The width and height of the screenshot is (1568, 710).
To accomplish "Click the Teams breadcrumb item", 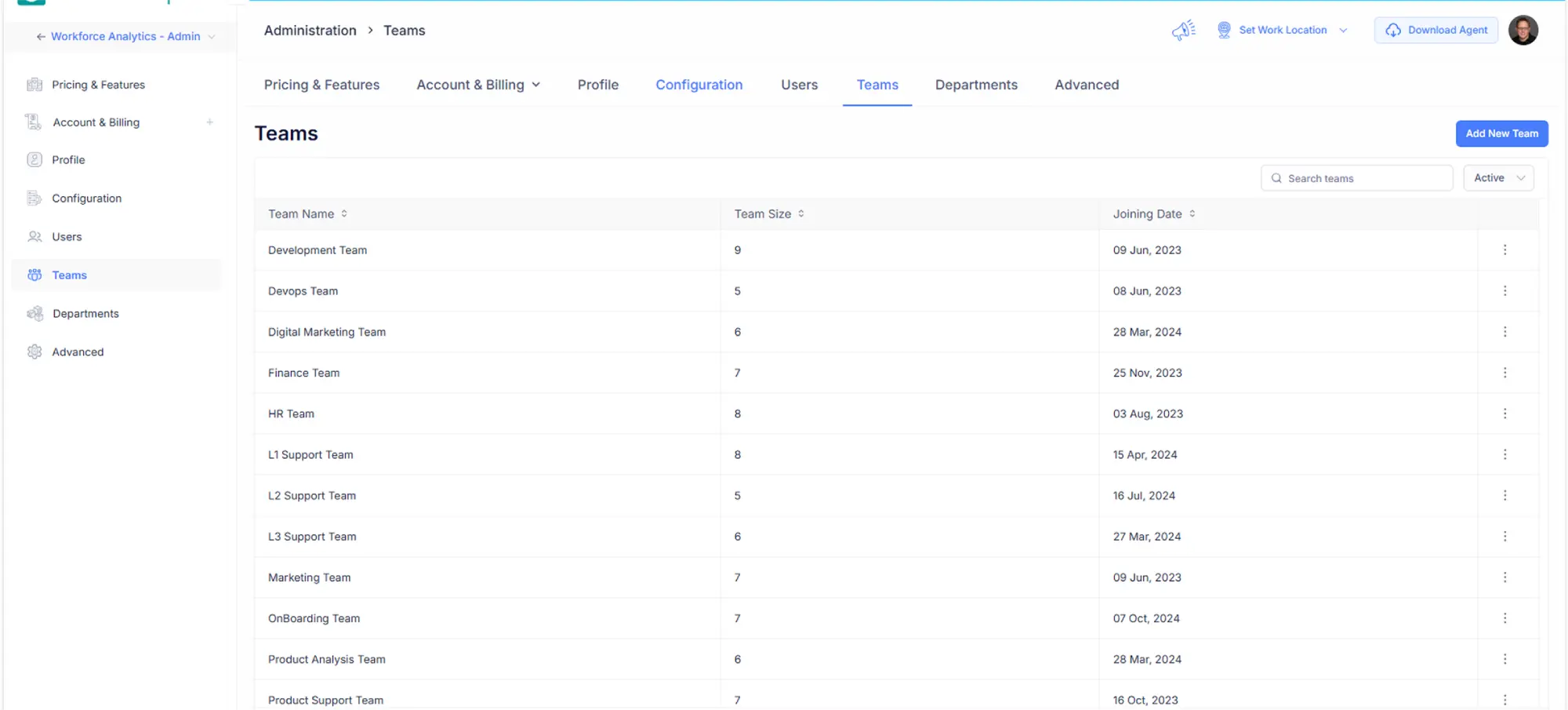I will [x=404, y=31].
